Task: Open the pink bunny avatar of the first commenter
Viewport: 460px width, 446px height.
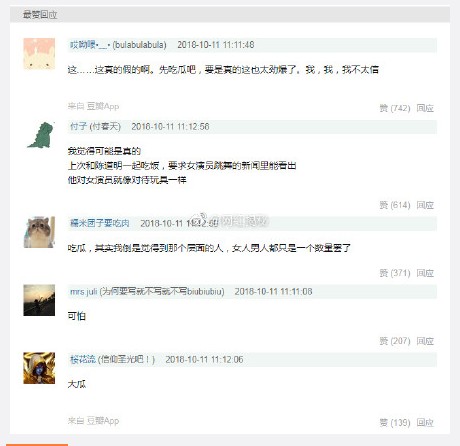Action: (39, 54)
